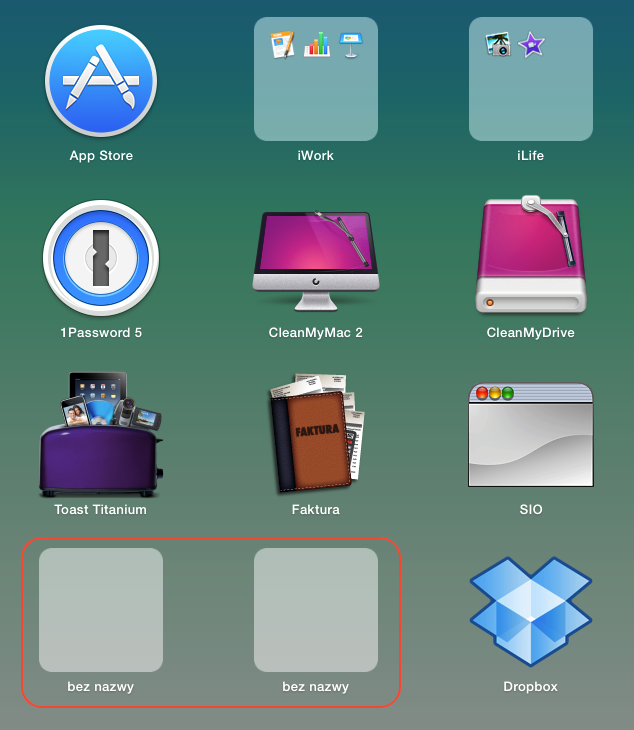The height and width of the screenshot is (730, 634).
Task: Launch the CleanMyDrive icon
Action: pyautogui.click(x=531, y=255)
